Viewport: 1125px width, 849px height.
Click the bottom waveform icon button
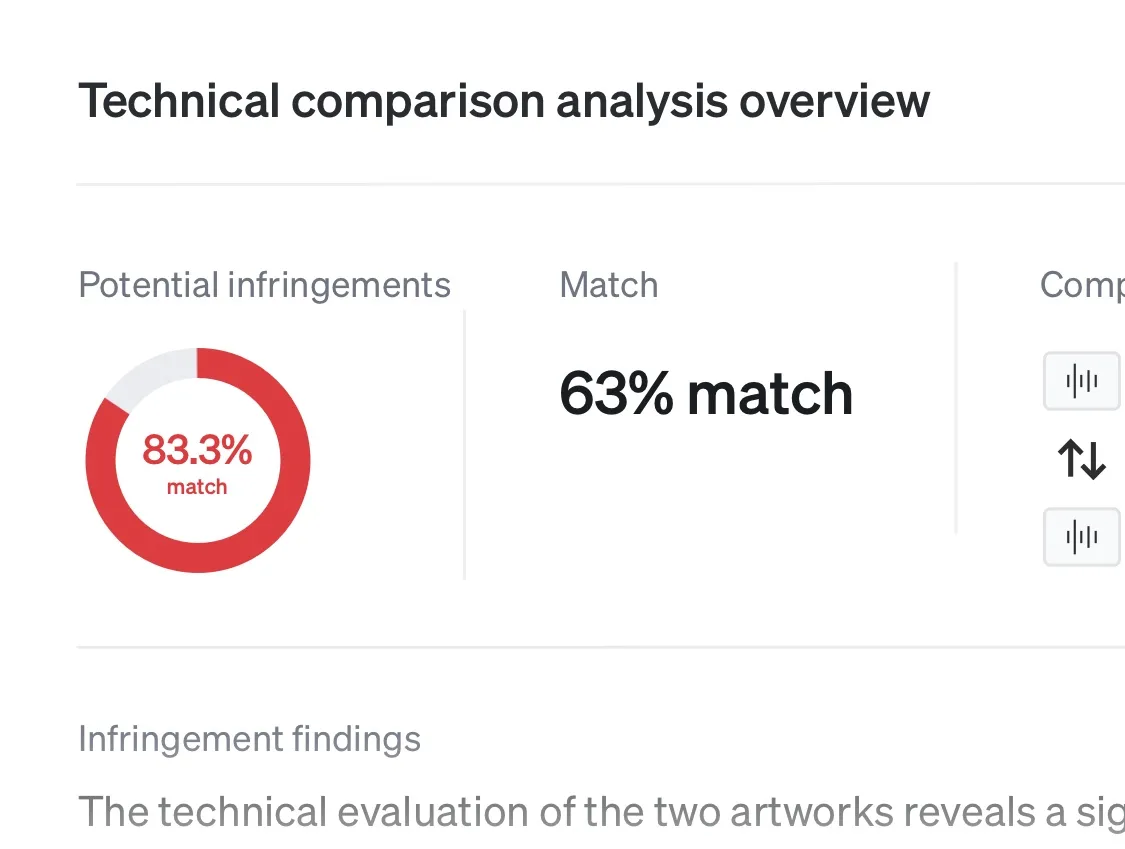(1082, 537)
